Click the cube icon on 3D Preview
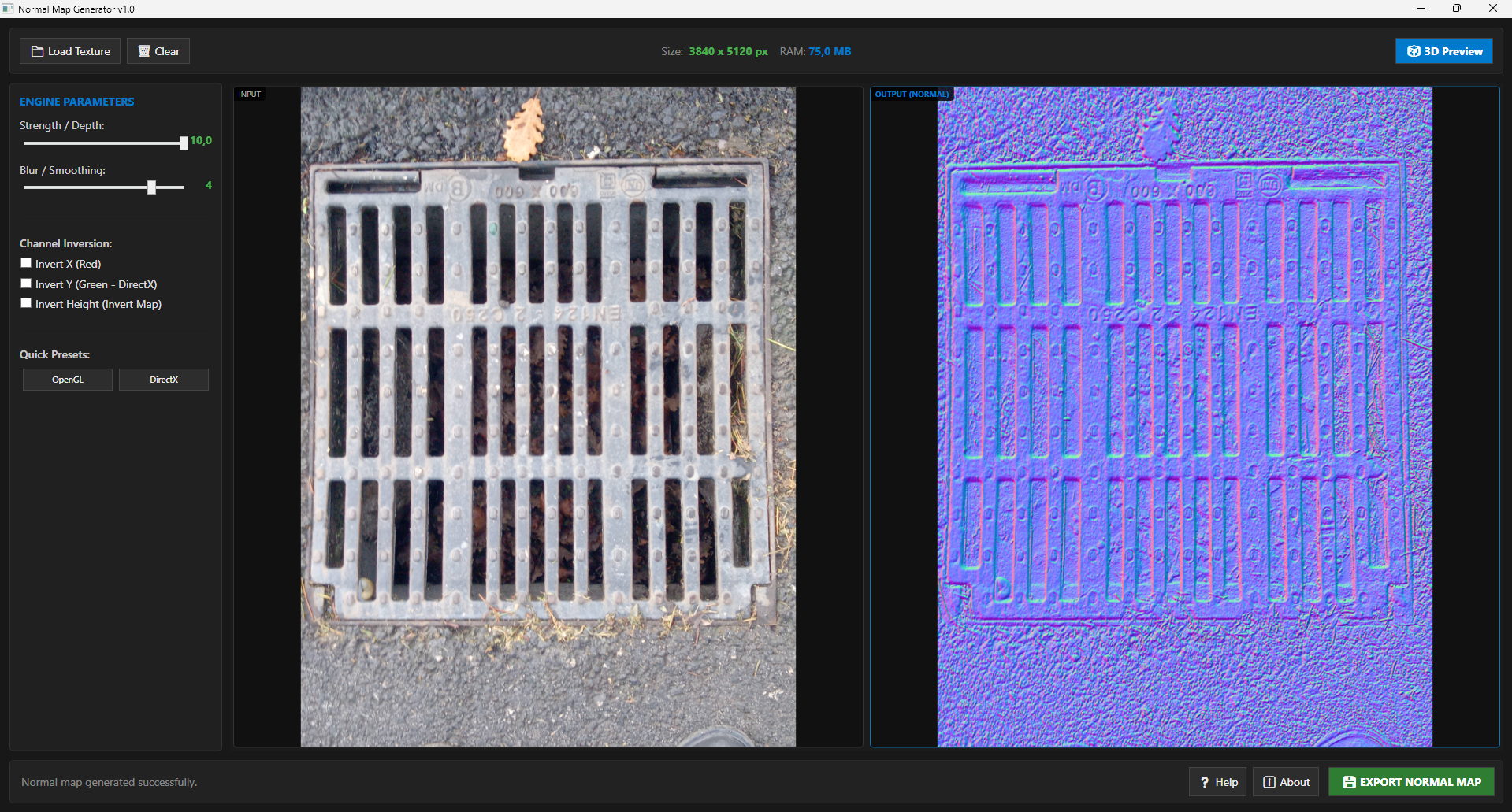This screenshot has width=1512, height=812. pos(1414,51)
